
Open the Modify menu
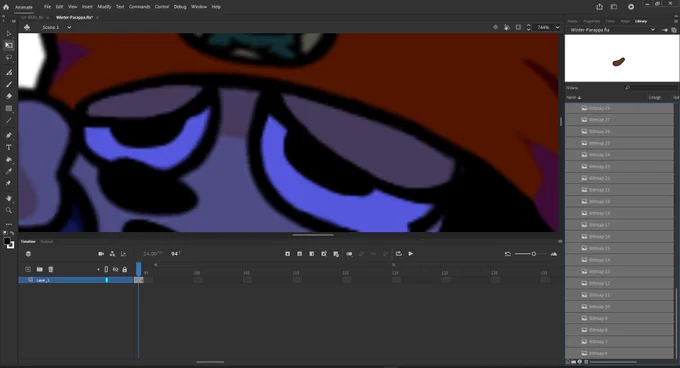click(104, 7)
